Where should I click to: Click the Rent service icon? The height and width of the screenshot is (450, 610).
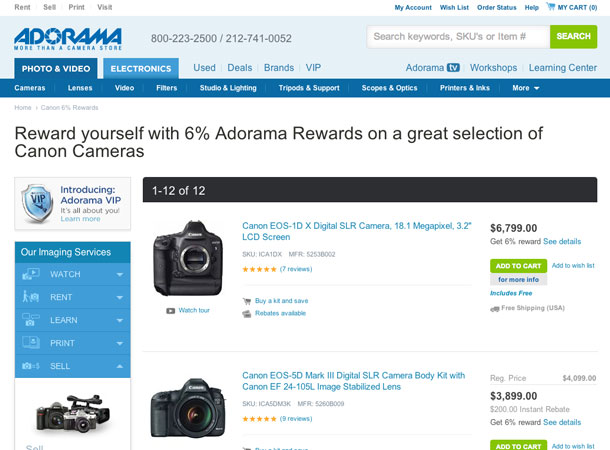pyautogui.click(x=31, y=297)
